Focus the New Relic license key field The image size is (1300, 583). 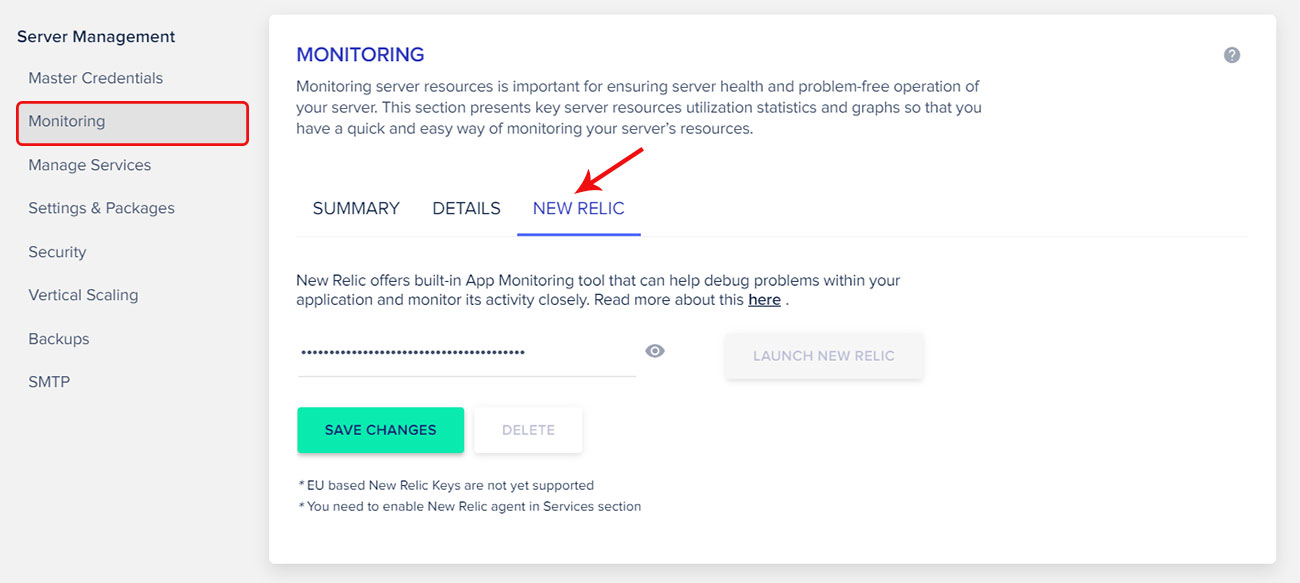coord(466,353)
